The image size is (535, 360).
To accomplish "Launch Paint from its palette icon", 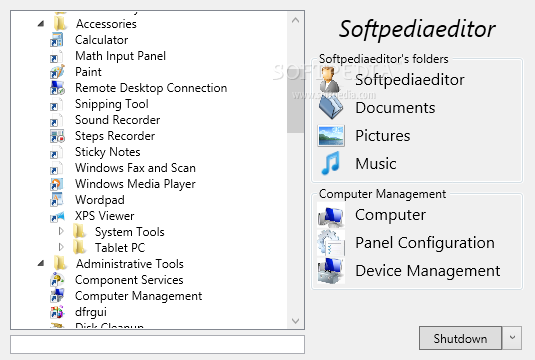I will 57,72.
